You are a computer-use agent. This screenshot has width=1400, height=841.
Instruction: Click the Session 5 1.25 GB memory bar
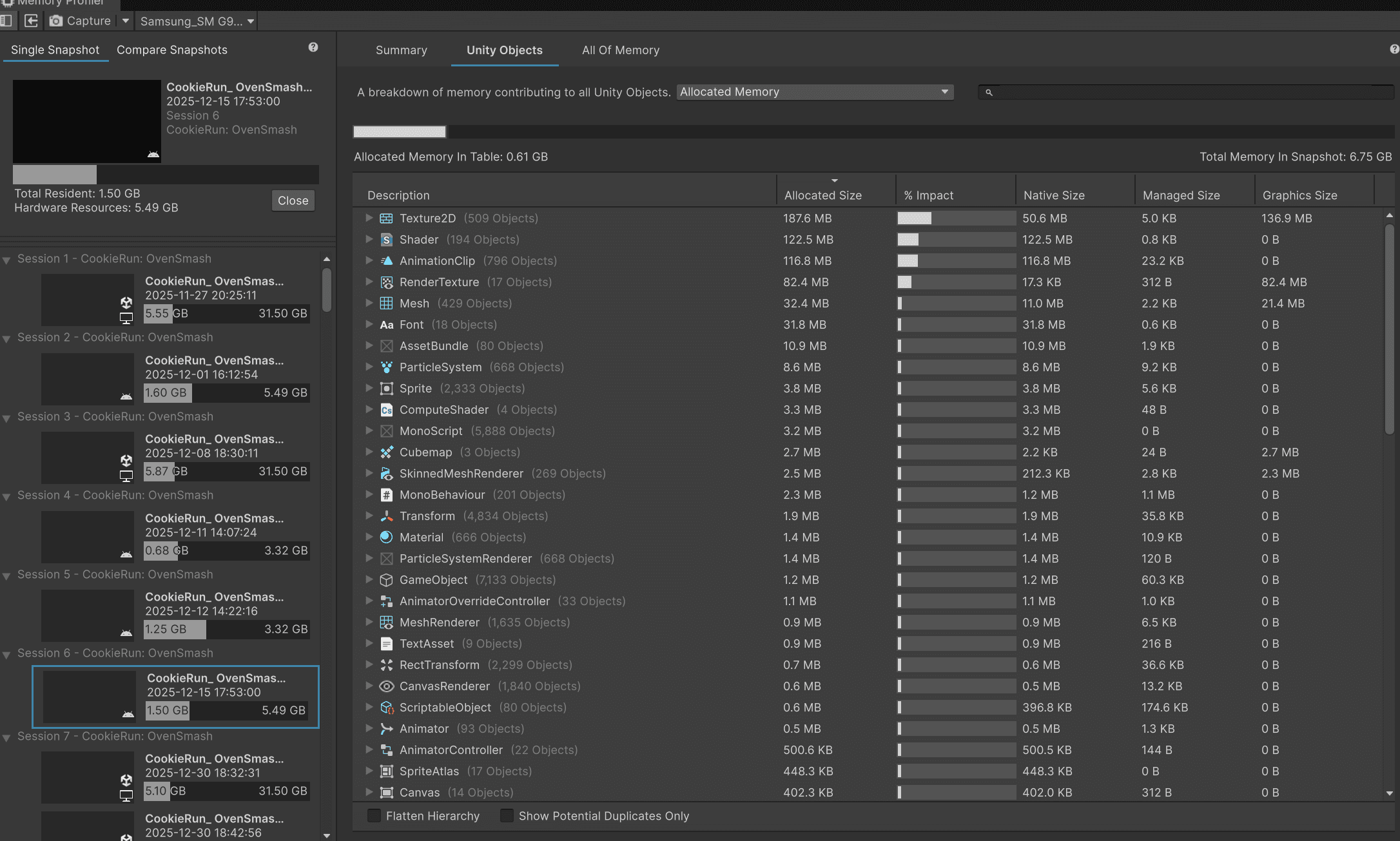pos(226,629)
